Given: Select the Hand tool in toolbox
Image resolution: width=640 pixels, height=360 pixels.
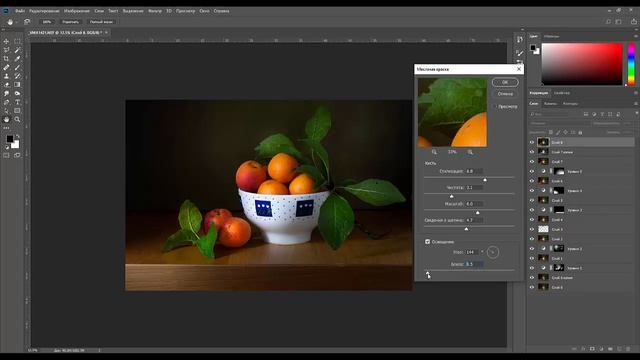Looking at the screenshot, I should click(x=6, y=120).
